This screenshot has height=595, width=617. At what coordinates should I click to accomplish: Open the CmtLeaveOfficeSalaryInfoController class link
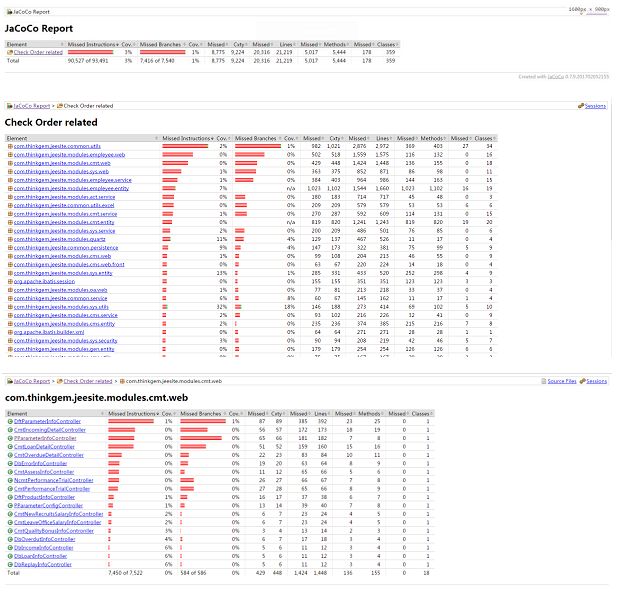58,522
